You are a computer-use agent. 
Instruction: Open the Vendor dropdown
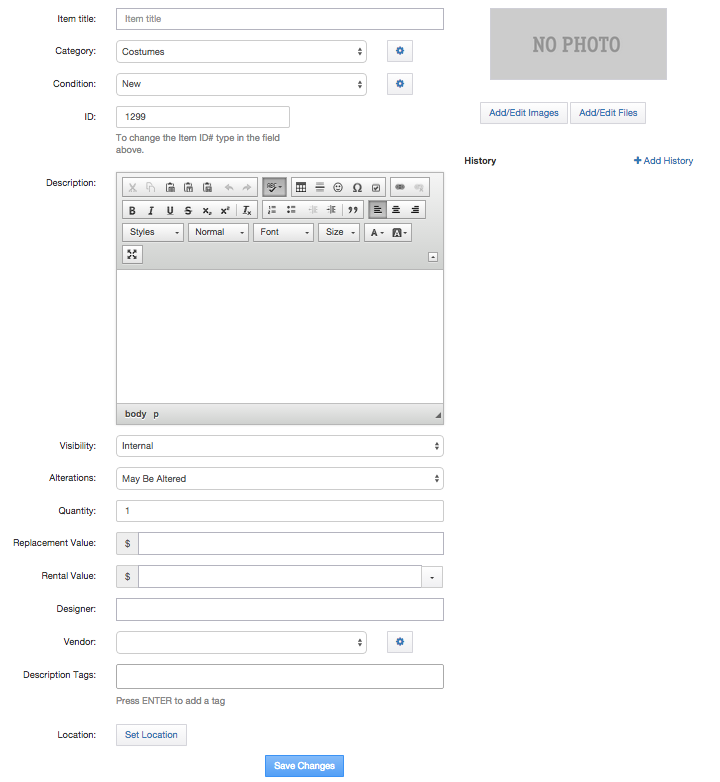coord(241,642)
